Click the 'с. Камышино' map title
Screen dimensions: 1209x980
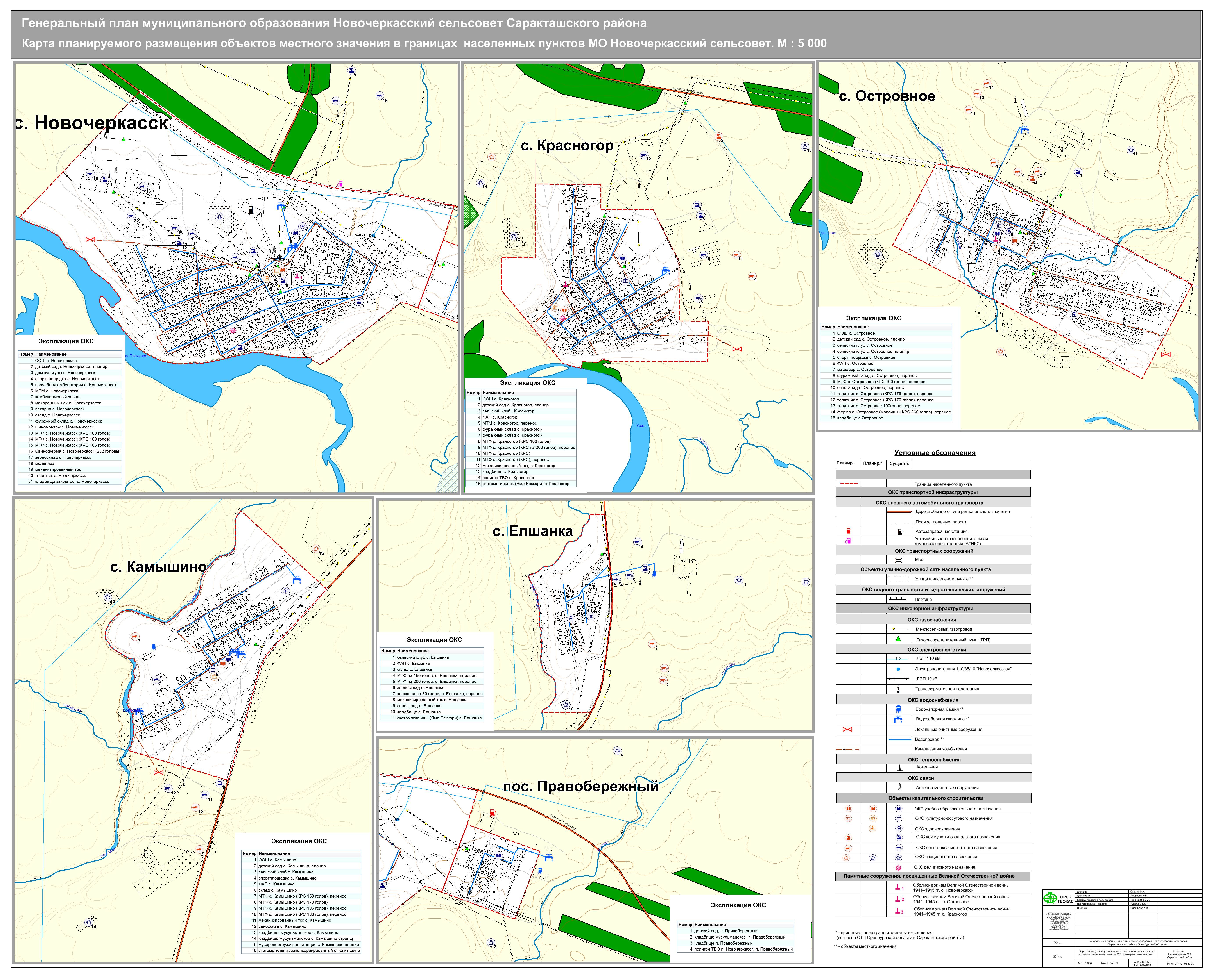tap(158, 567)
